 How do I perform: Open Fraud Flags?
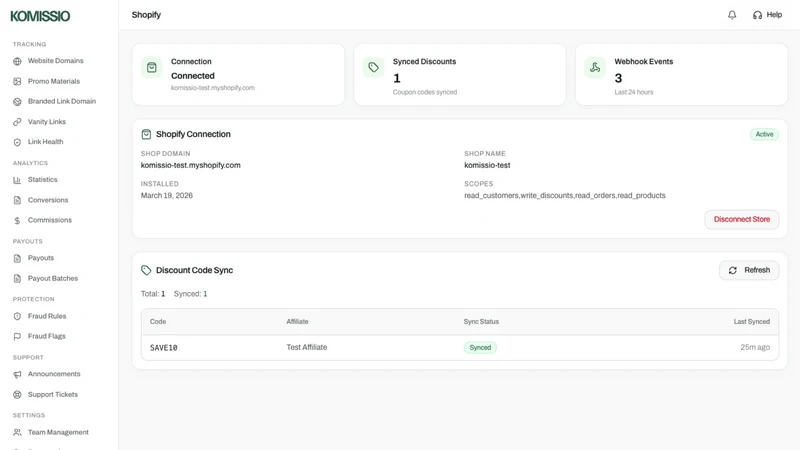(46, 336)
